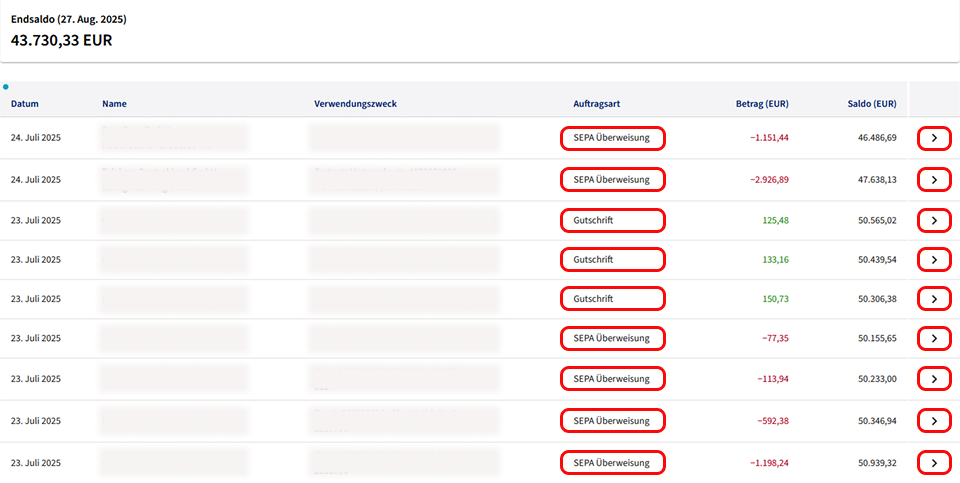Open arrow for the −1.198,24 transaction
Screen dimensions: 960x483
[x=934, y=462]
